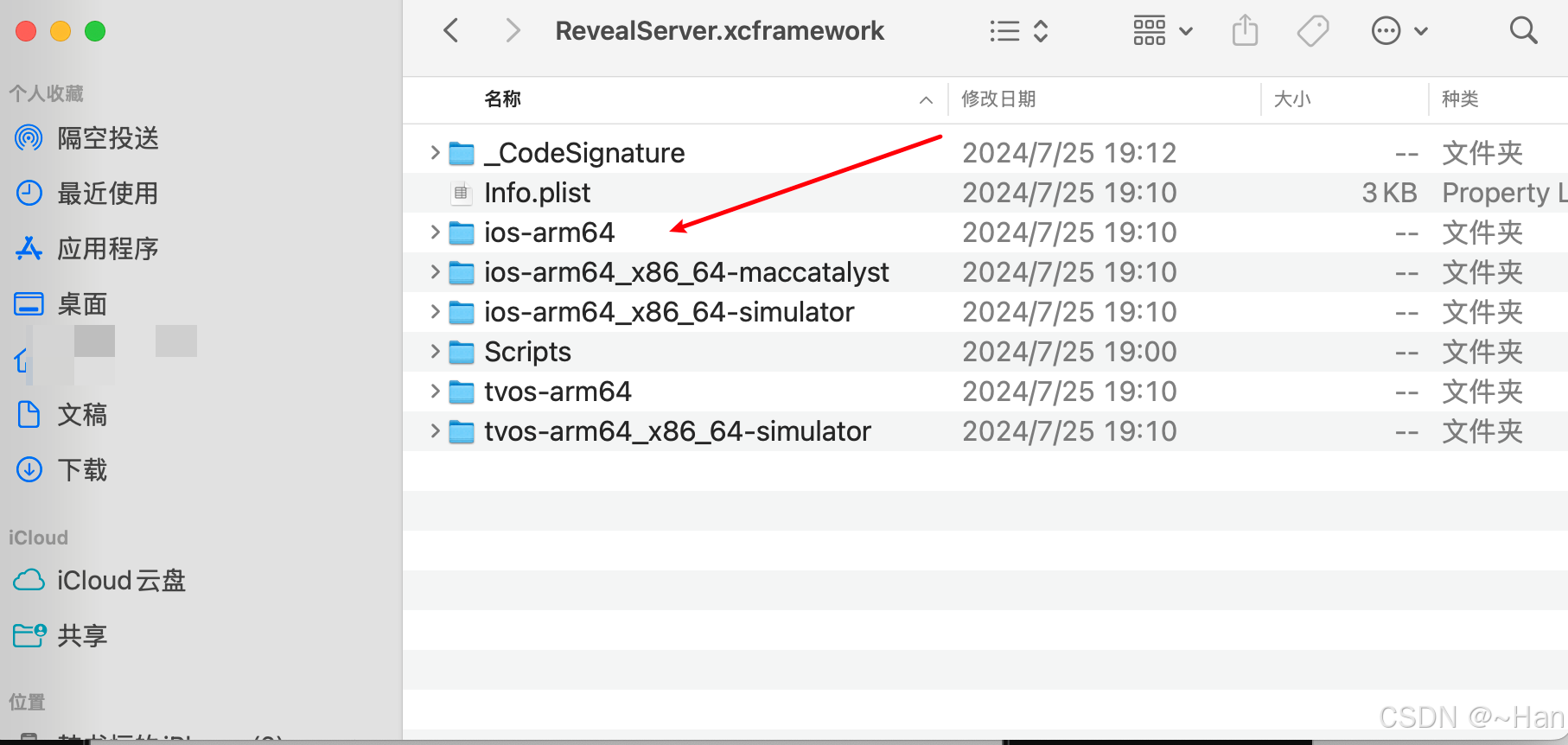The image size is (1568, 745).
Task: Click the Scripts folder icon
Action: pos(462,353)
